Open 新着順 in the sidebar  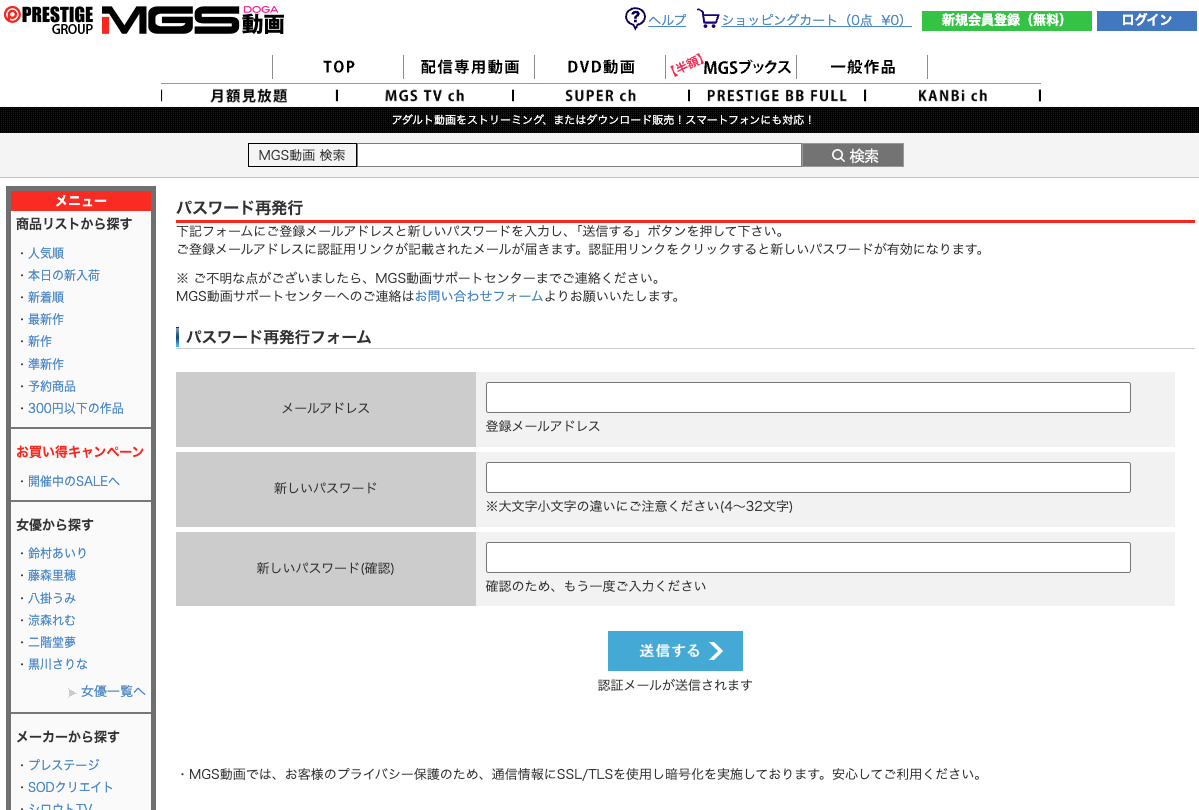pos(46,298)
